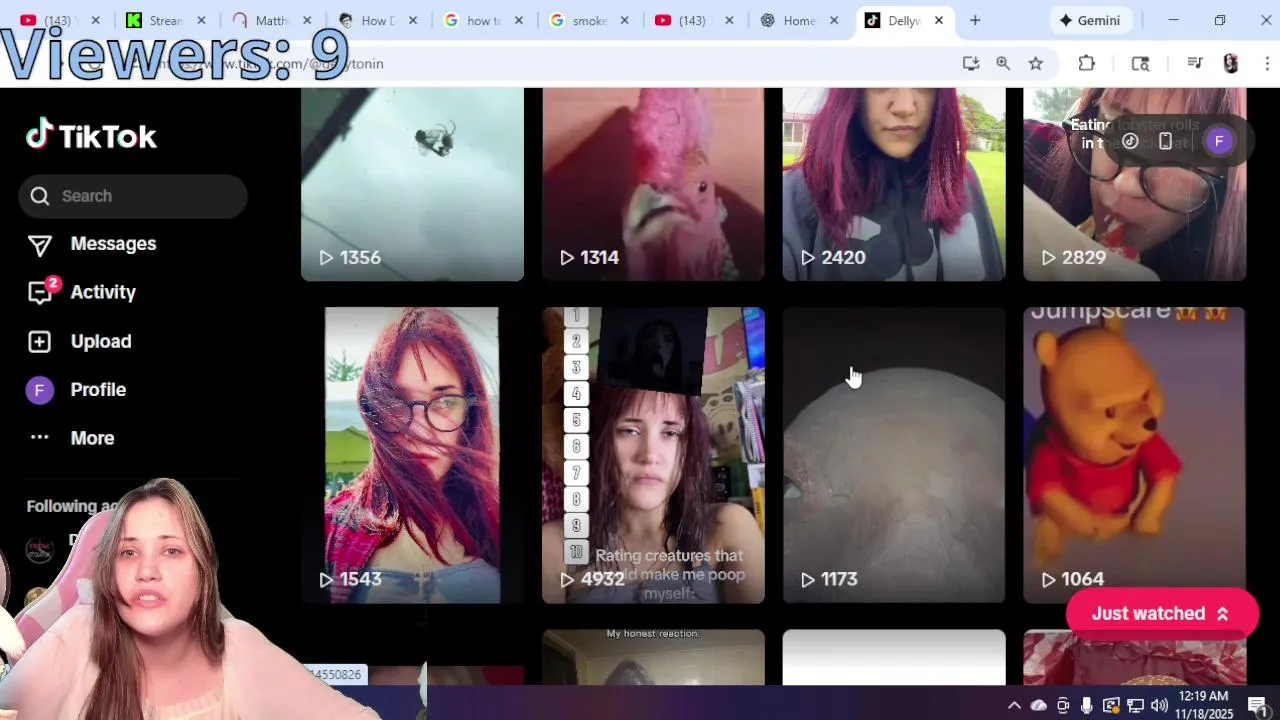Viewport: 1280px width, 720px height.
Task: Click the Just watched button
Action: [1162, 614]
